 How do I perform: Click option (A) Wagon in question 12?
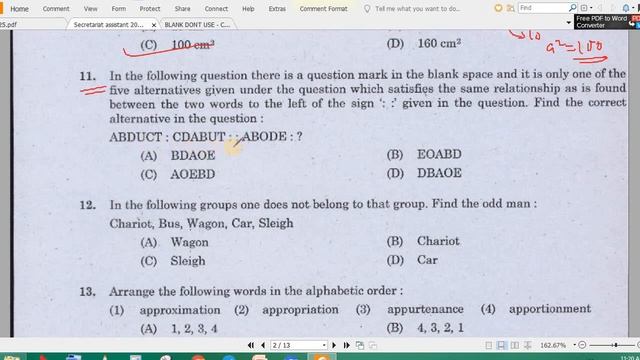click(174, 242)
